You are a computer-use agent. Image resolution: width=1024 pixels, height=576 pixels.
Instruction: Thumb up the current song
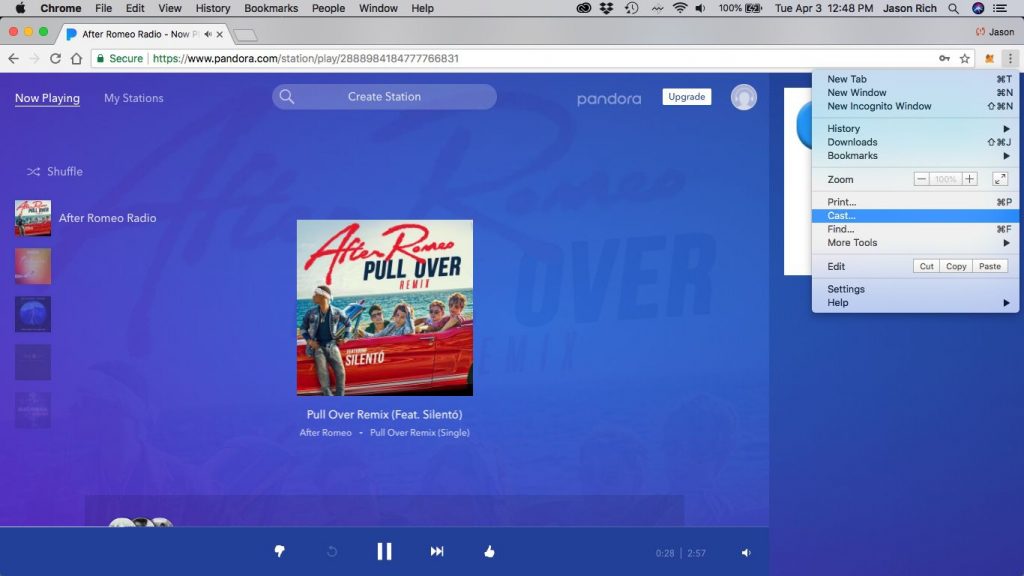point(489,551)
